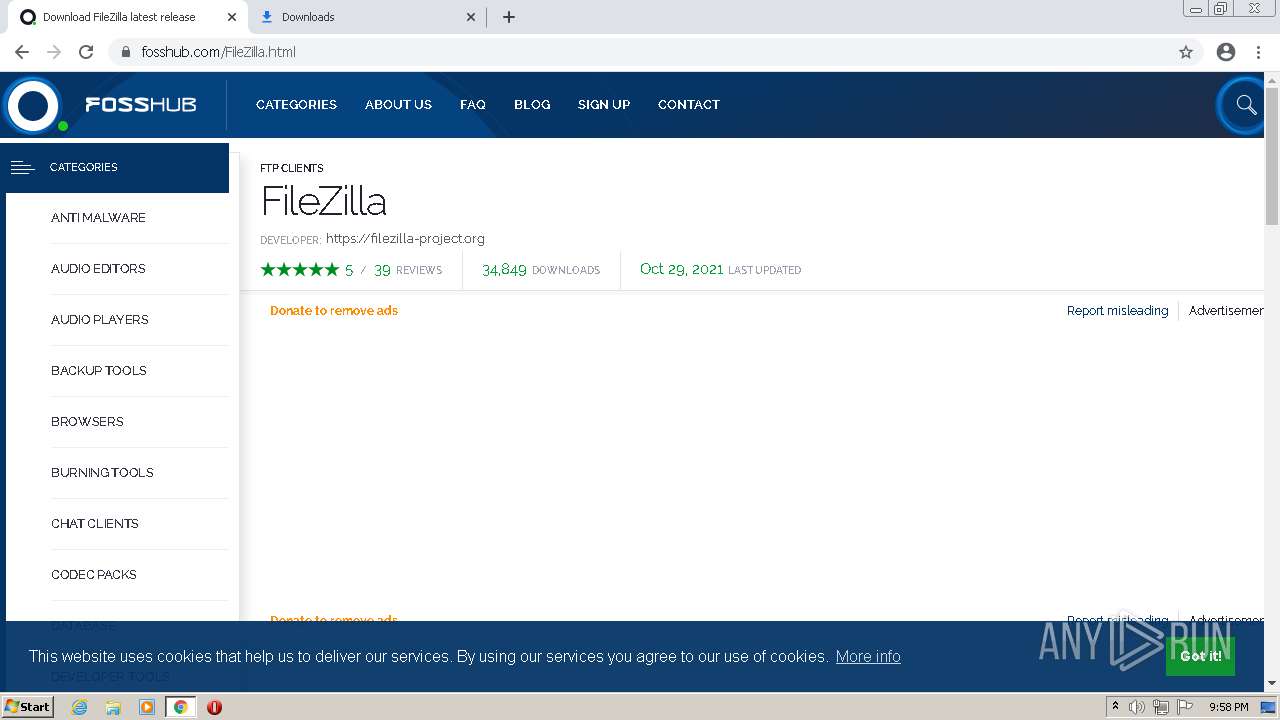
Task: Open Windows Explorer folder in taskbar
Action: coord(113,707)
